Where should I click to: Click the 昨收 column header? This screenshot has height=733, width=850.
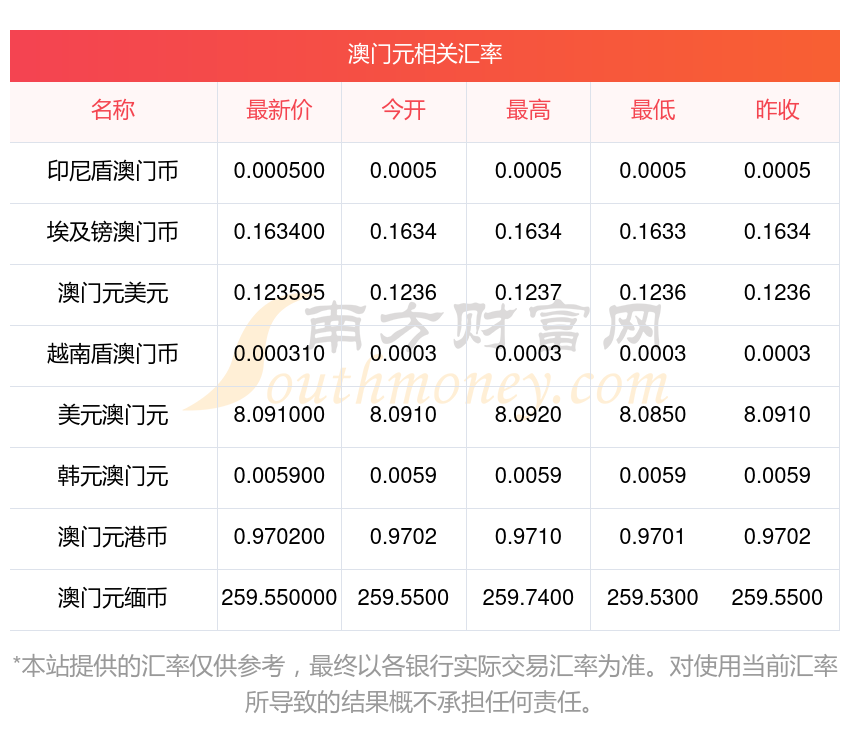pos(777,110)
